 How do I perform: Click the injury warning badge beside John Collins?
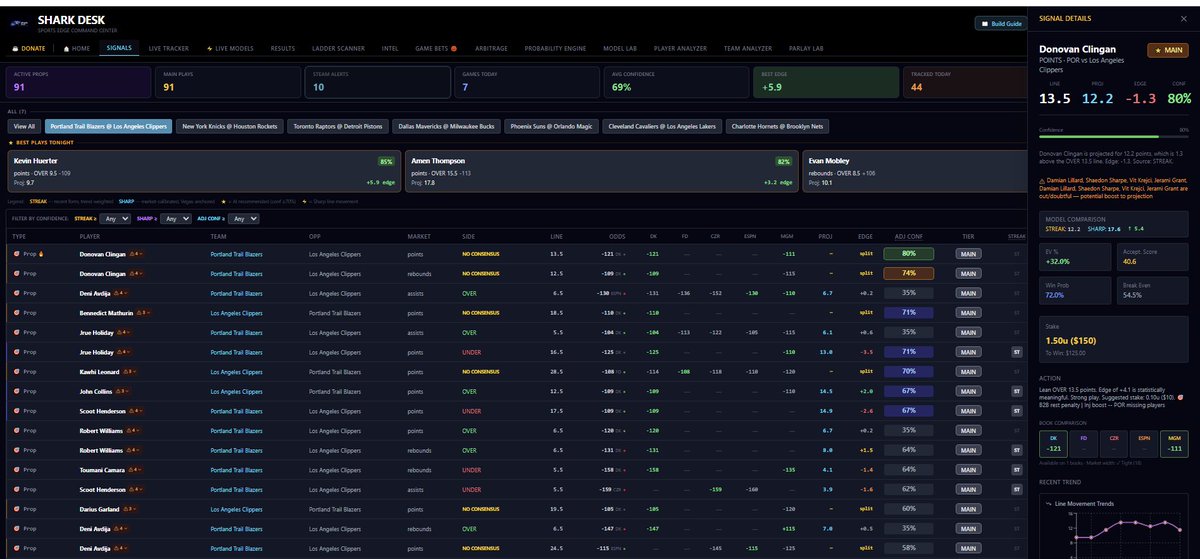tap(122, 391)
